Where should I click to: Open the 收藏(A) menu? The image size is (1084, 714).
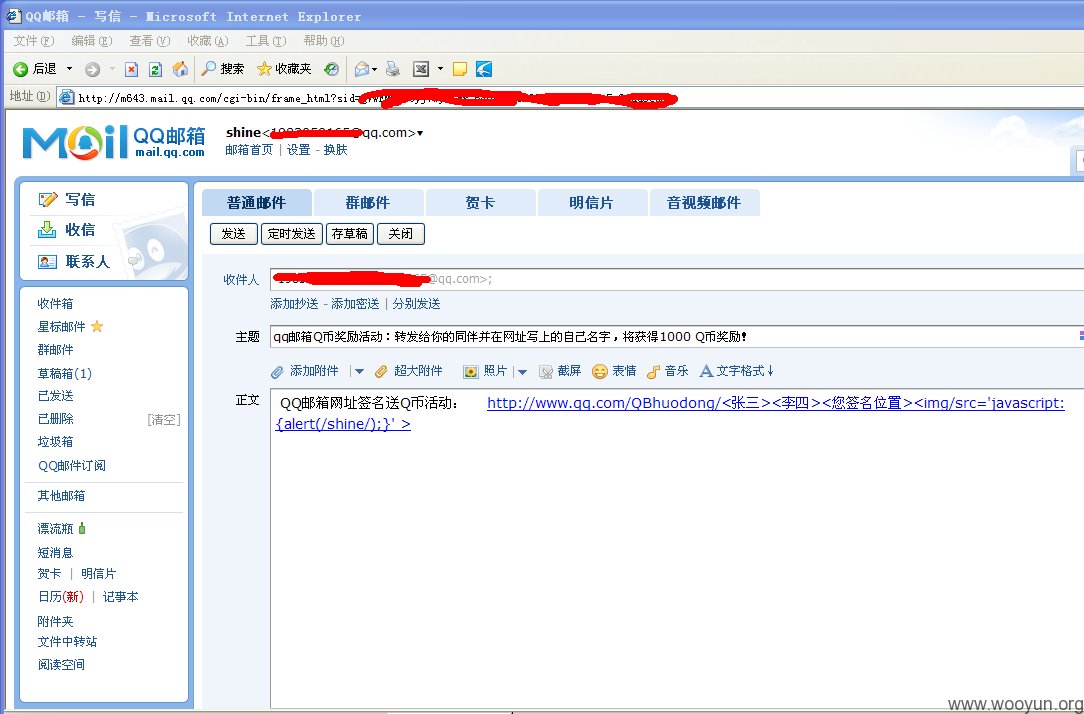pos(207,41)
